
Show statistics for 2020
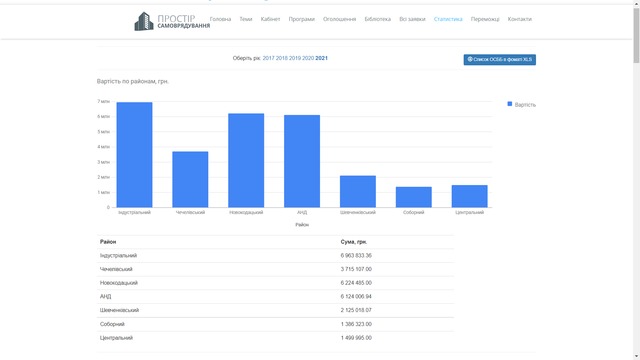point(308,58)
